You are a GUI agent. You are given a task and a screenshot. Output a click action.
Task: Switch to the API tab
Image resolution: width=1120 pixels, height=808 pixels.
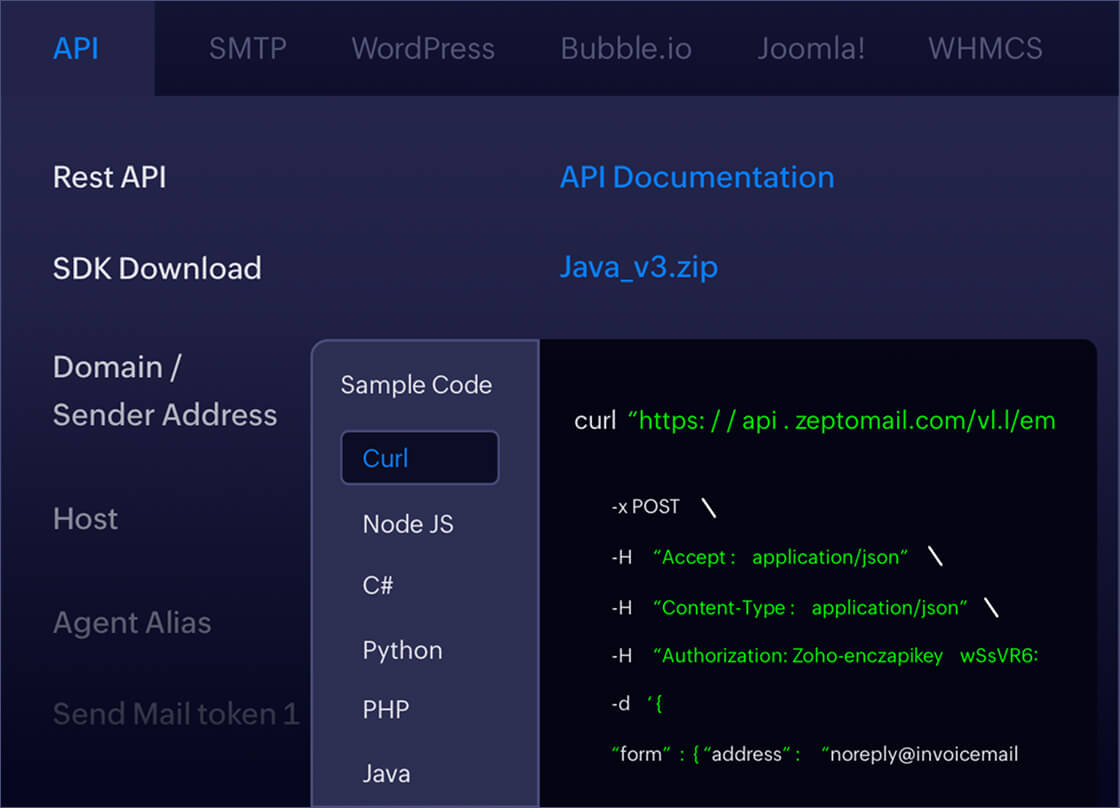pos(76,49)
